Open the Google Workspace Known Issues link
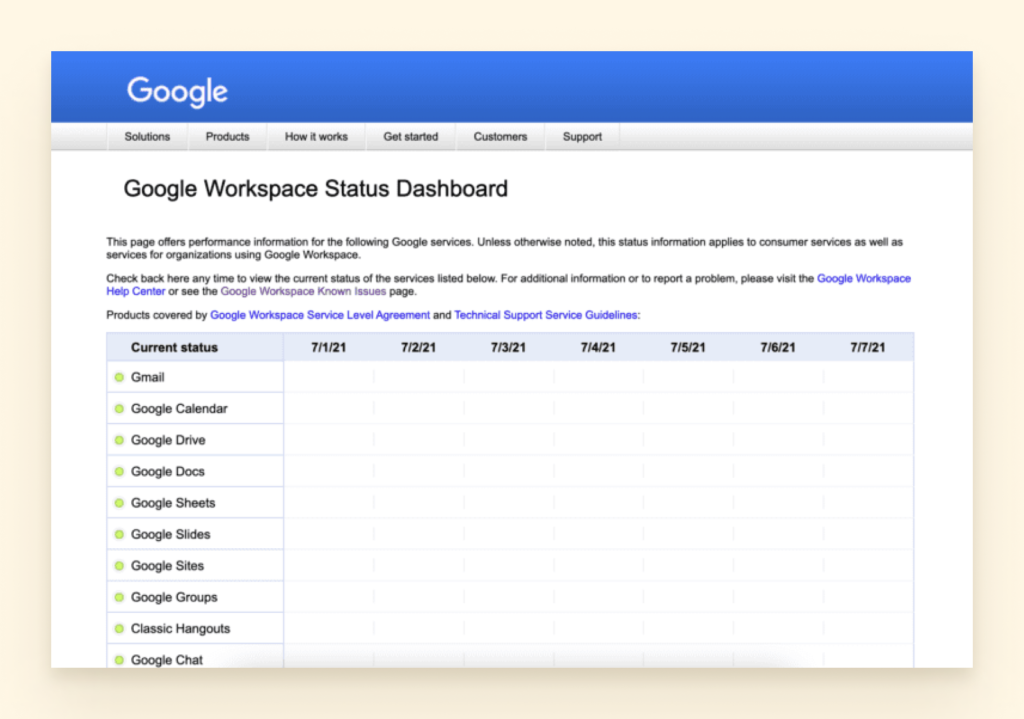Screen dimensions: 1024x719 303,291
